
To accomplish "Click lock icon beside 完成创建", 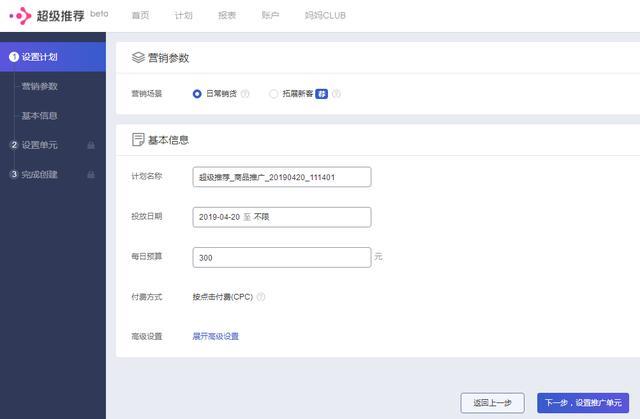I will 91,175.
